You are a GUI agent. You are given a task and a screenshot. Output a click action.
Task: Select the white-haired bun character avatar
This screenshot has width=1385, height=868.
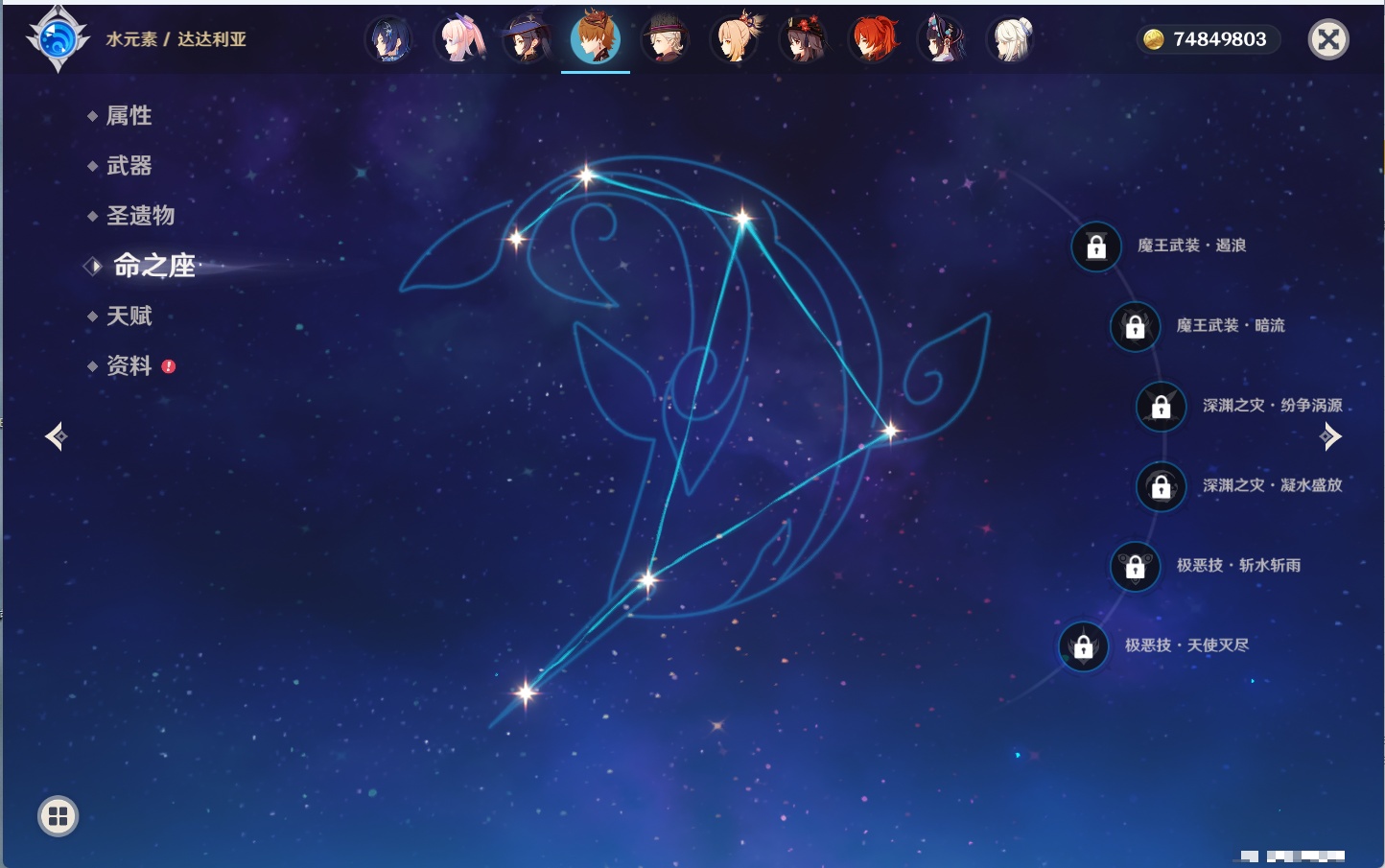(1012, 39)
